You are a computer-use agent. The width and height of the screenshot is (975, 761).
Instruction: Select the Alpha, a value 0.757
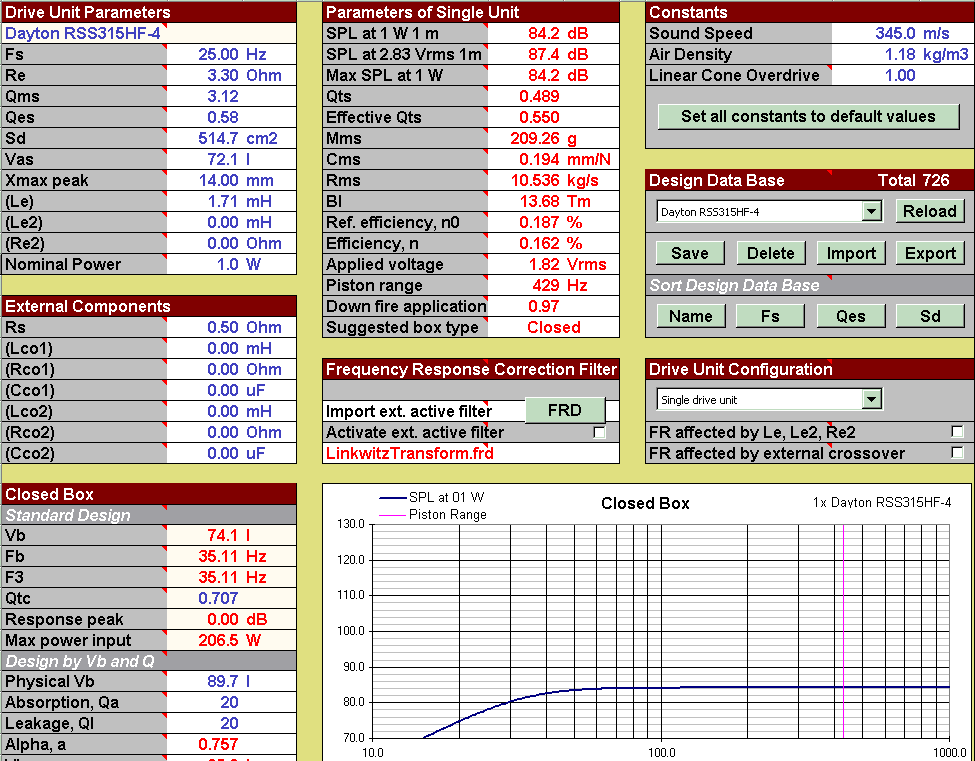231,744
